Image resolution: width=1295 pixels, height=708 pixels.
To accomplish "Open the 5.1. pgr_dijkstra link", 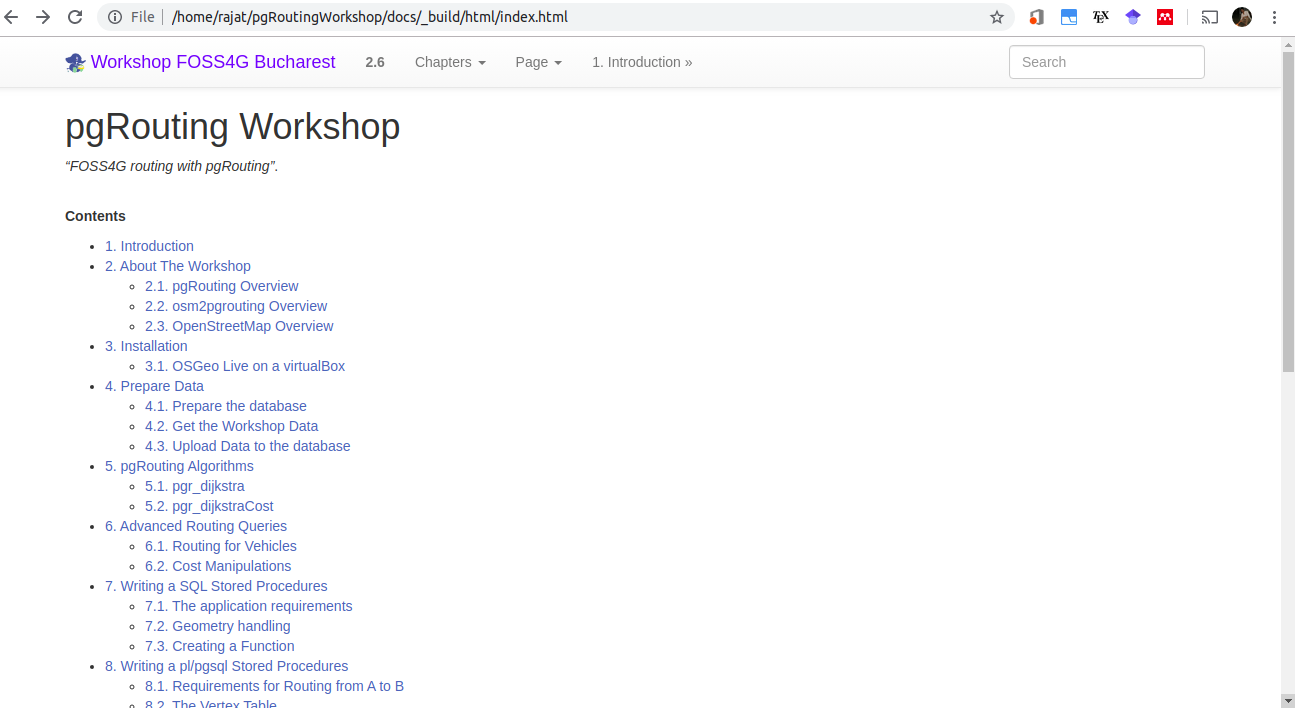I will pyautogui.click(x=194, y=485).
